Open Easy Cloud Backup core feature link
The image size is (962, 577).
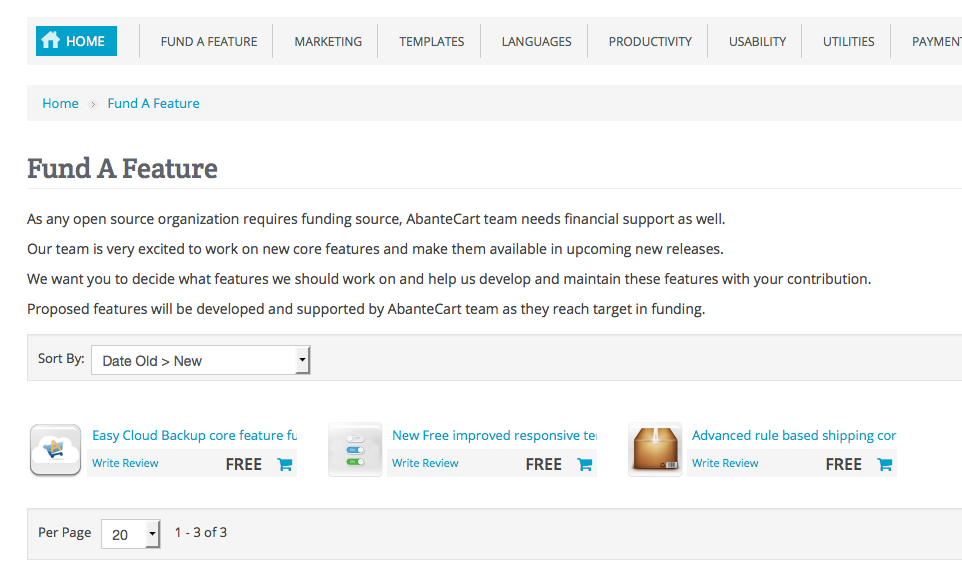194,435
